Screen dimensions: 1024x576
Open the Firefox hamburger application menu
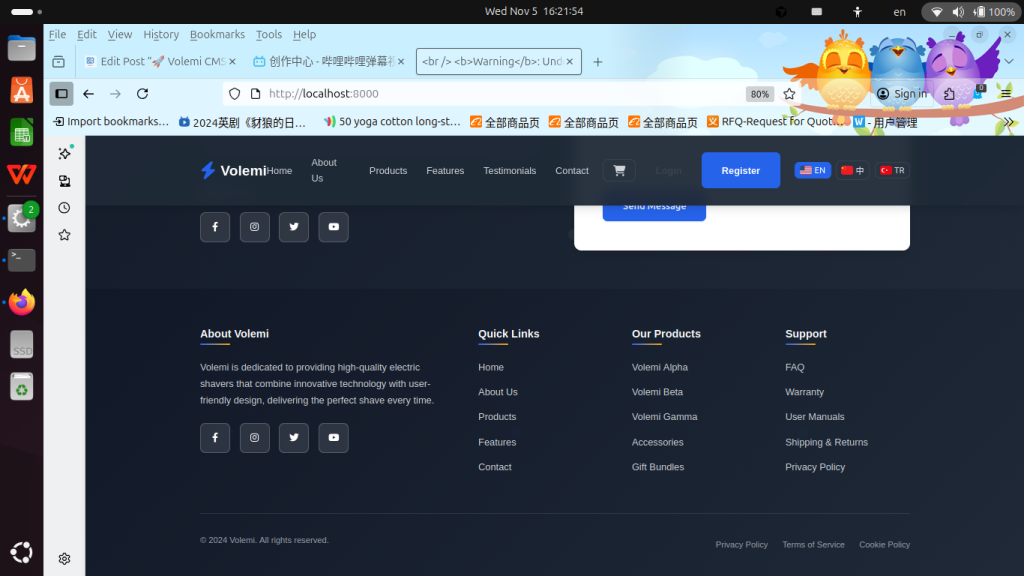point(1005,94)
